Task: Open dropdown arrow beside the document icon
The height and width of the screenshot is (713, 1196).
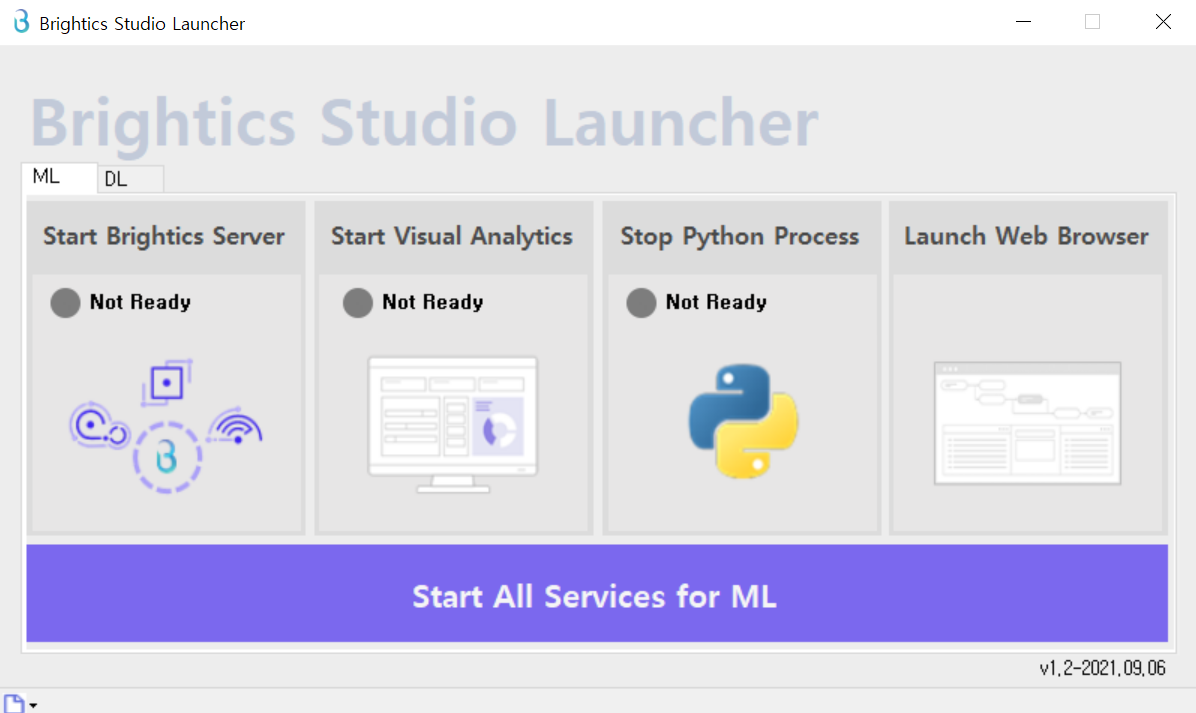Action: (x=33, y=705)
